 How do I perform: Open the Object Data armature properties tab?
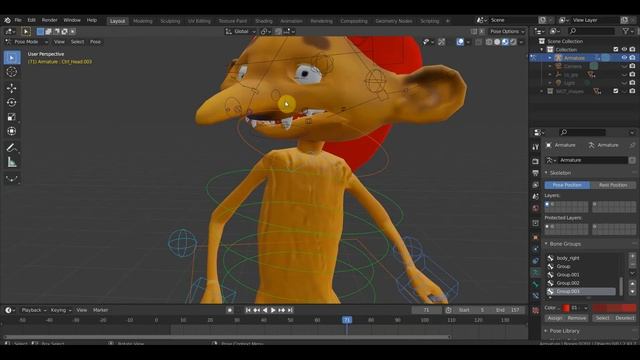(536, 272)
